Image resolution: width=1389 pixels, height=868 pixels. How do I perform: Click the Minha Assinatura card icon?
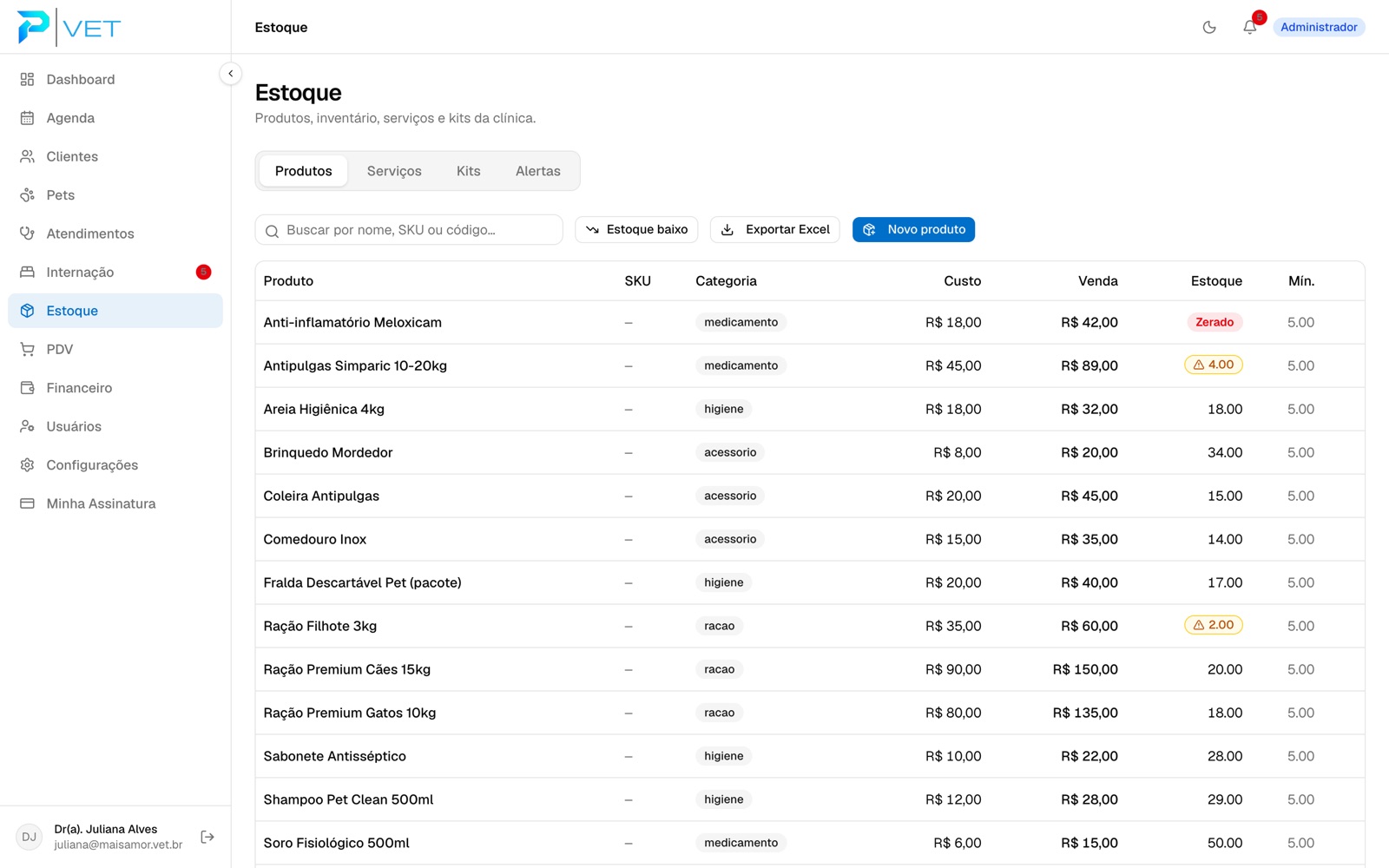tap(27, 503)
